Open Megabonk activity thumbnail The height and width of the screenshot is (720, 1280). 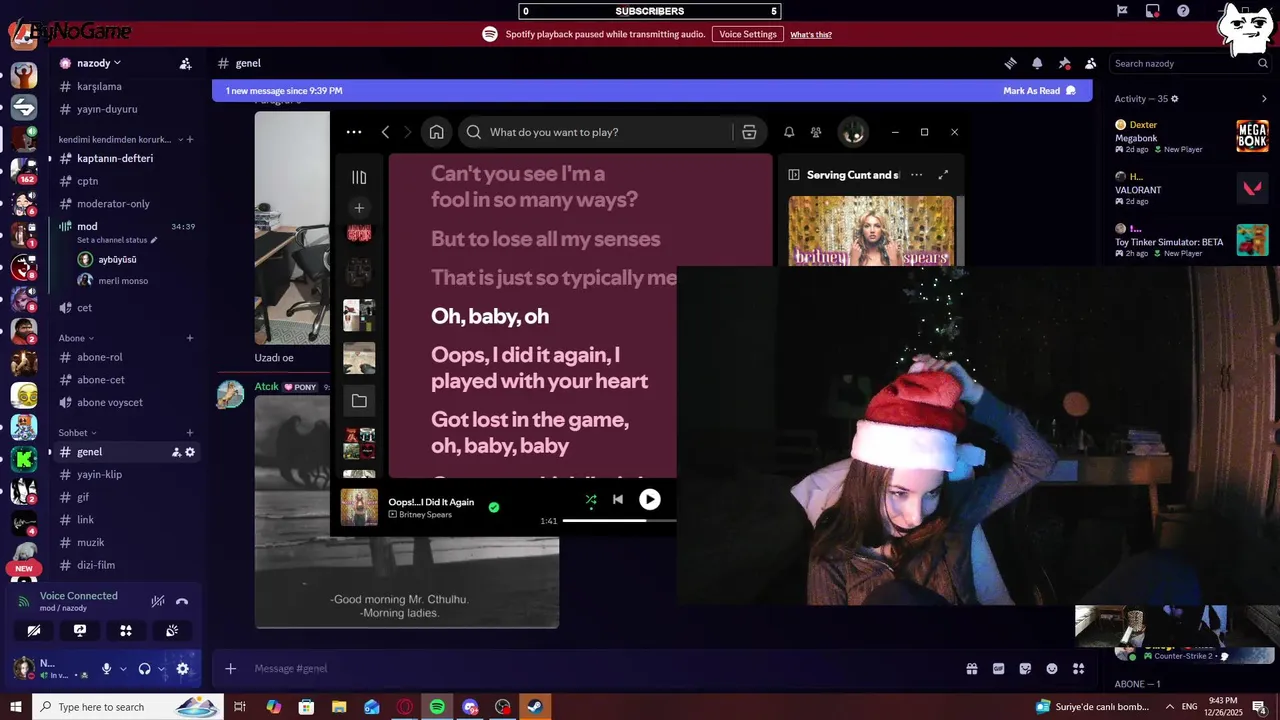point(1252,136)
